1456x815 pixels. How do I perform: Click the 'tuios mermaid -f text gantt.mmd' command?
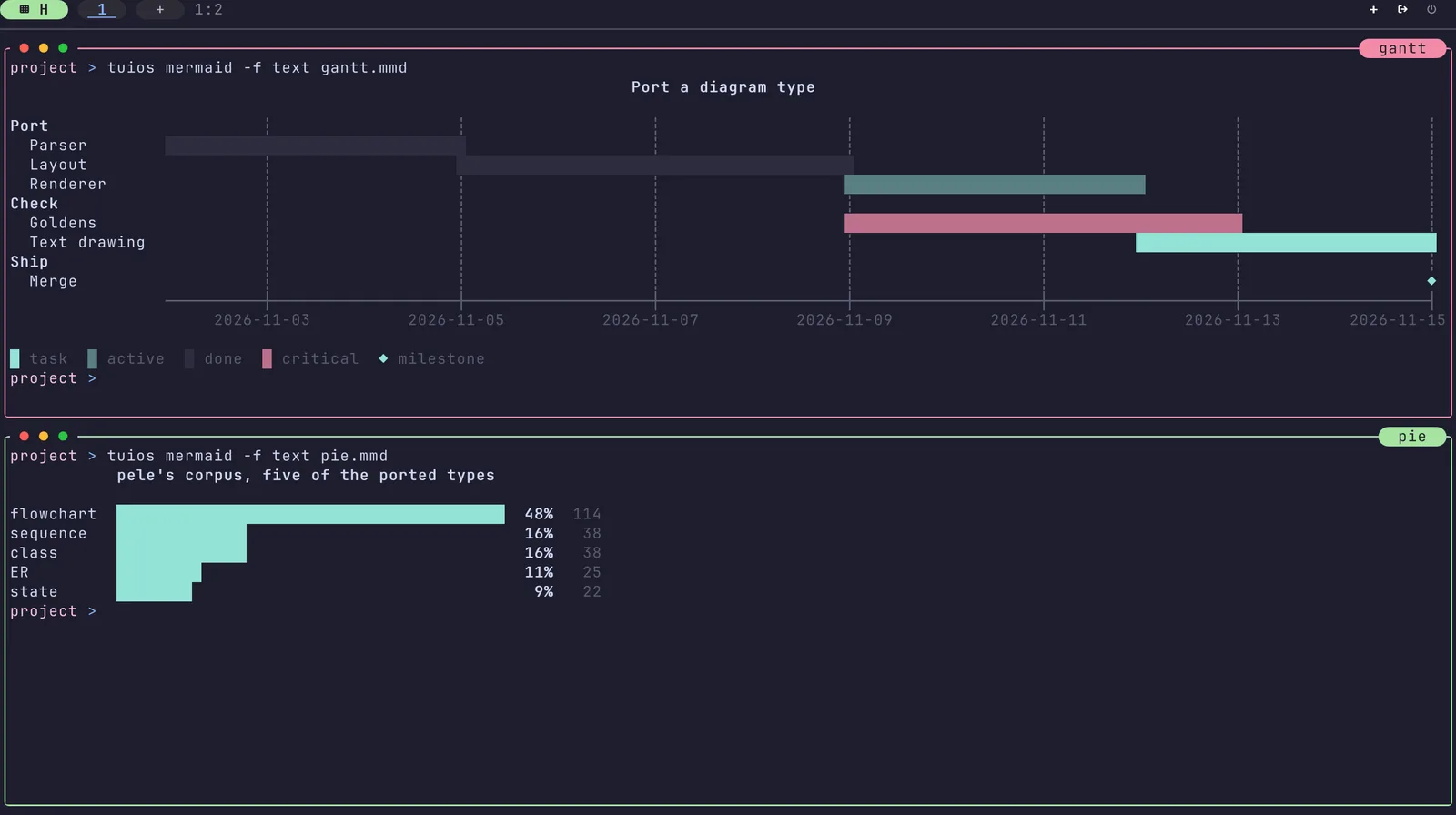click(x=258, y=68)
